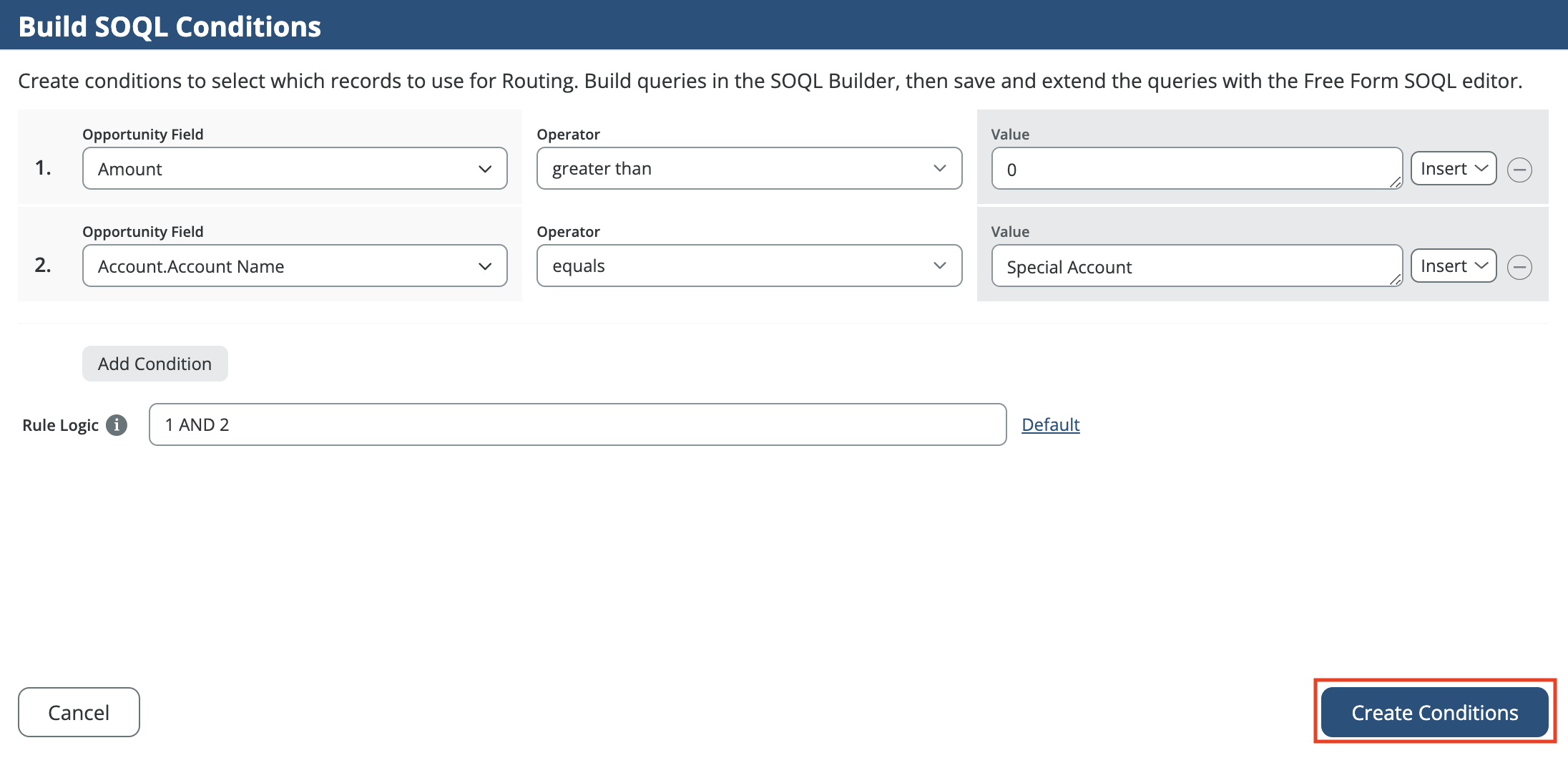
Task: Click resize handle of Special Account value box
Action: click(1395, 280)
